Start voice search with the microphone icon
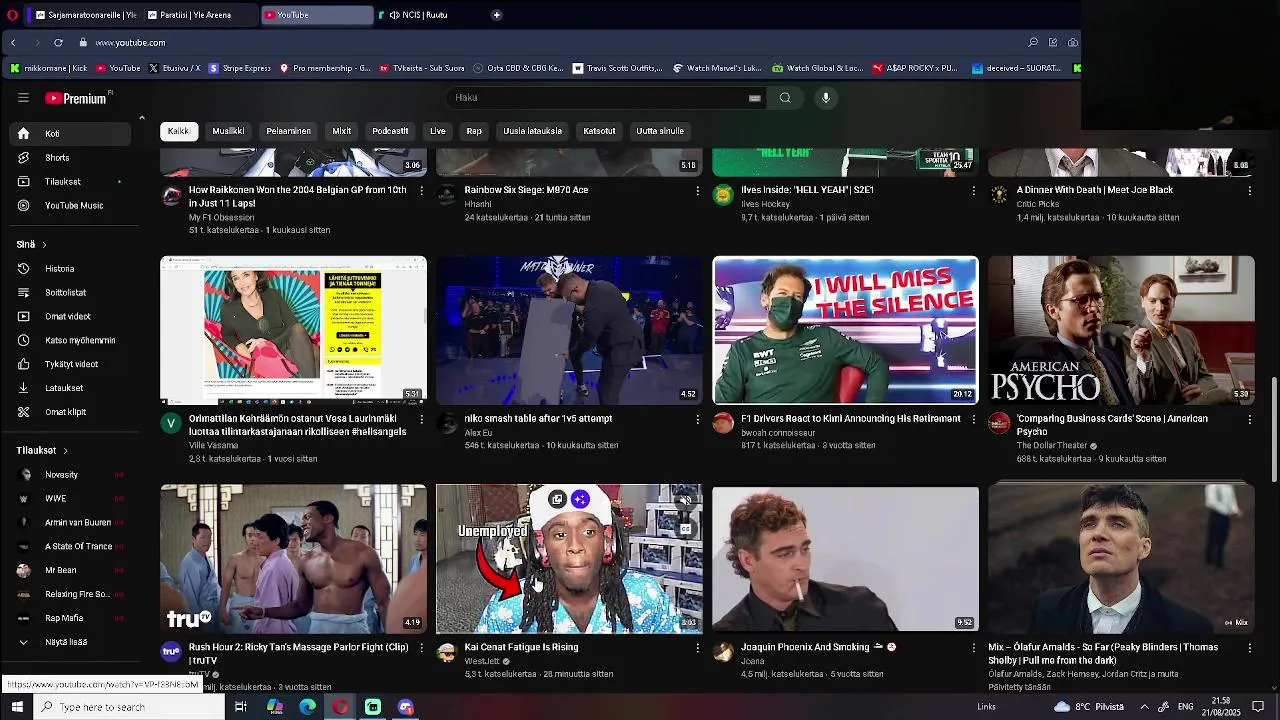The height and width of the screenshot is (720, 1280). (826, 98)
